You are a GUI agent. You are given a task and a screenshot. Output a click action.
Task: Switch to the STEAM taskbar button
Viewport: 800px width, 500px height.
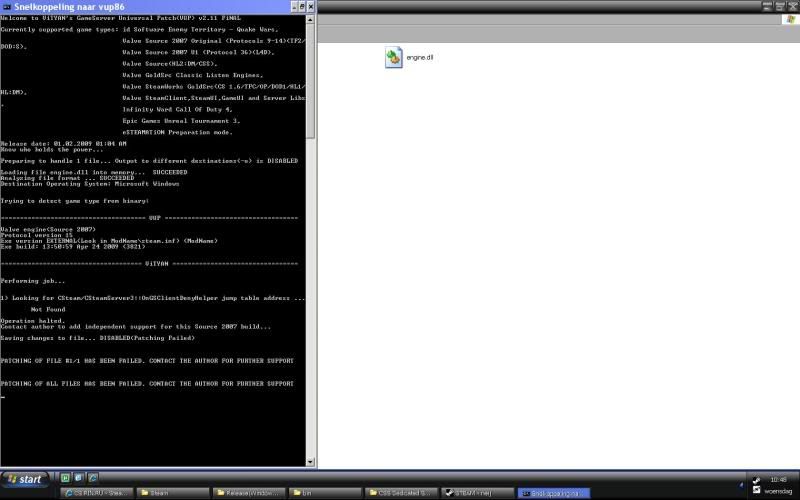pos(478,493)
